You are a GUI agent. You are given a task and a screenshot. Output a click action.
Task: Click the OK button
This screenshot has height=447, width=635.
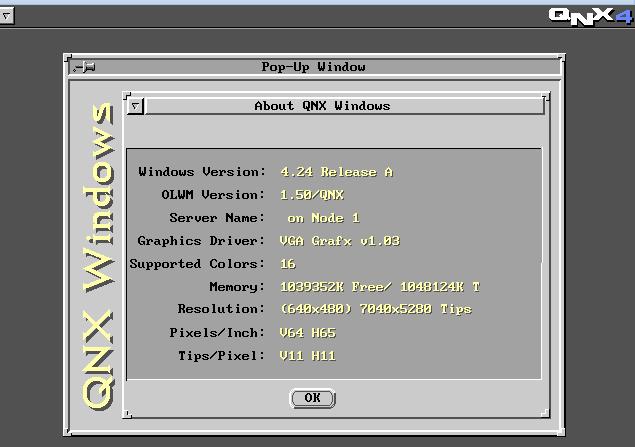point(312,398)
